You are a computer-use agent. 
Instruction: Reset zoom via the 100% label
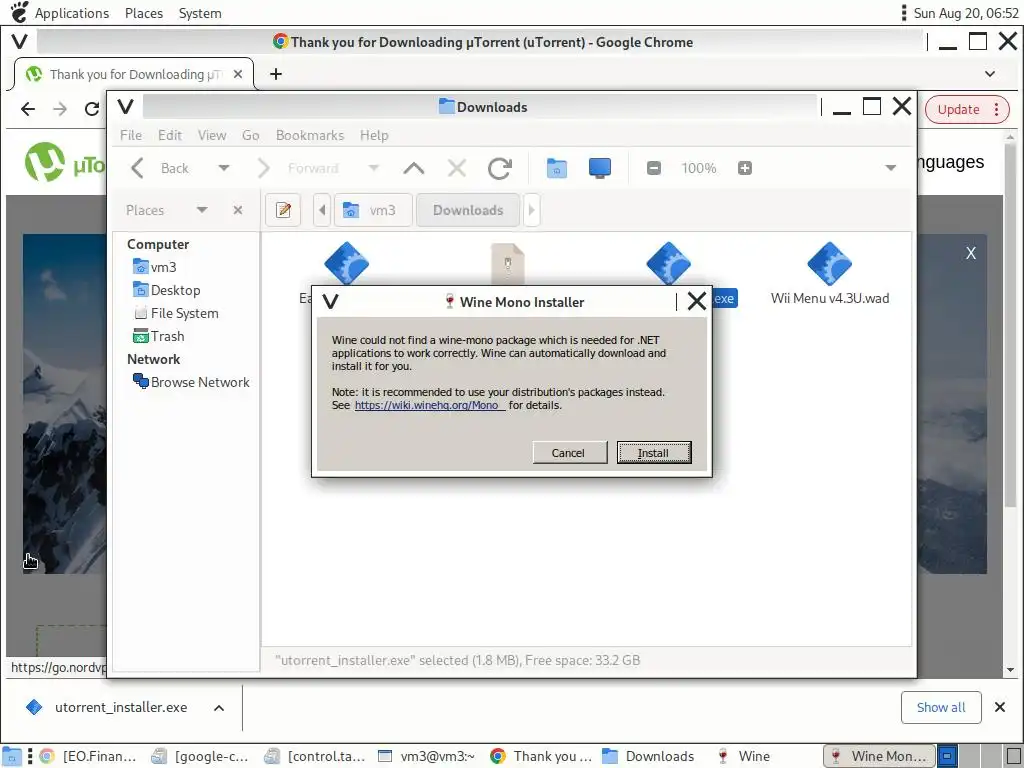699,168
